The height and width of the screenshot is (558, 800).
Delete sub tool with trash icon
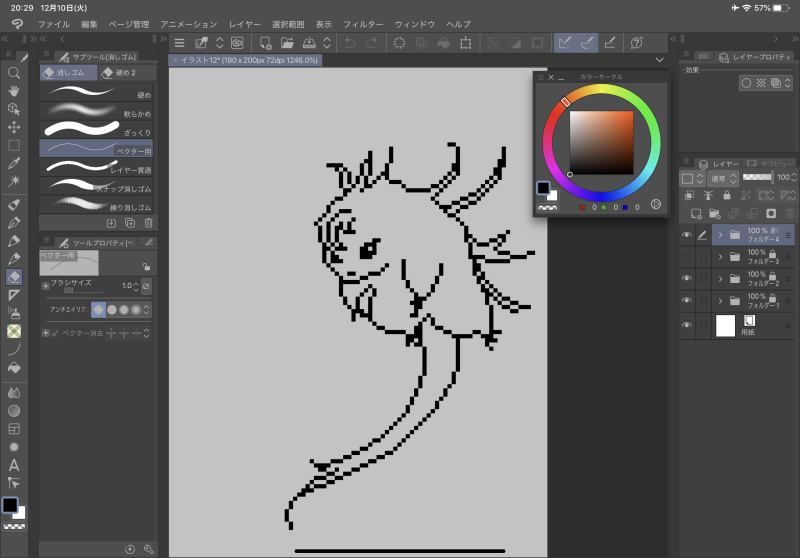click(x=148, y=223)
